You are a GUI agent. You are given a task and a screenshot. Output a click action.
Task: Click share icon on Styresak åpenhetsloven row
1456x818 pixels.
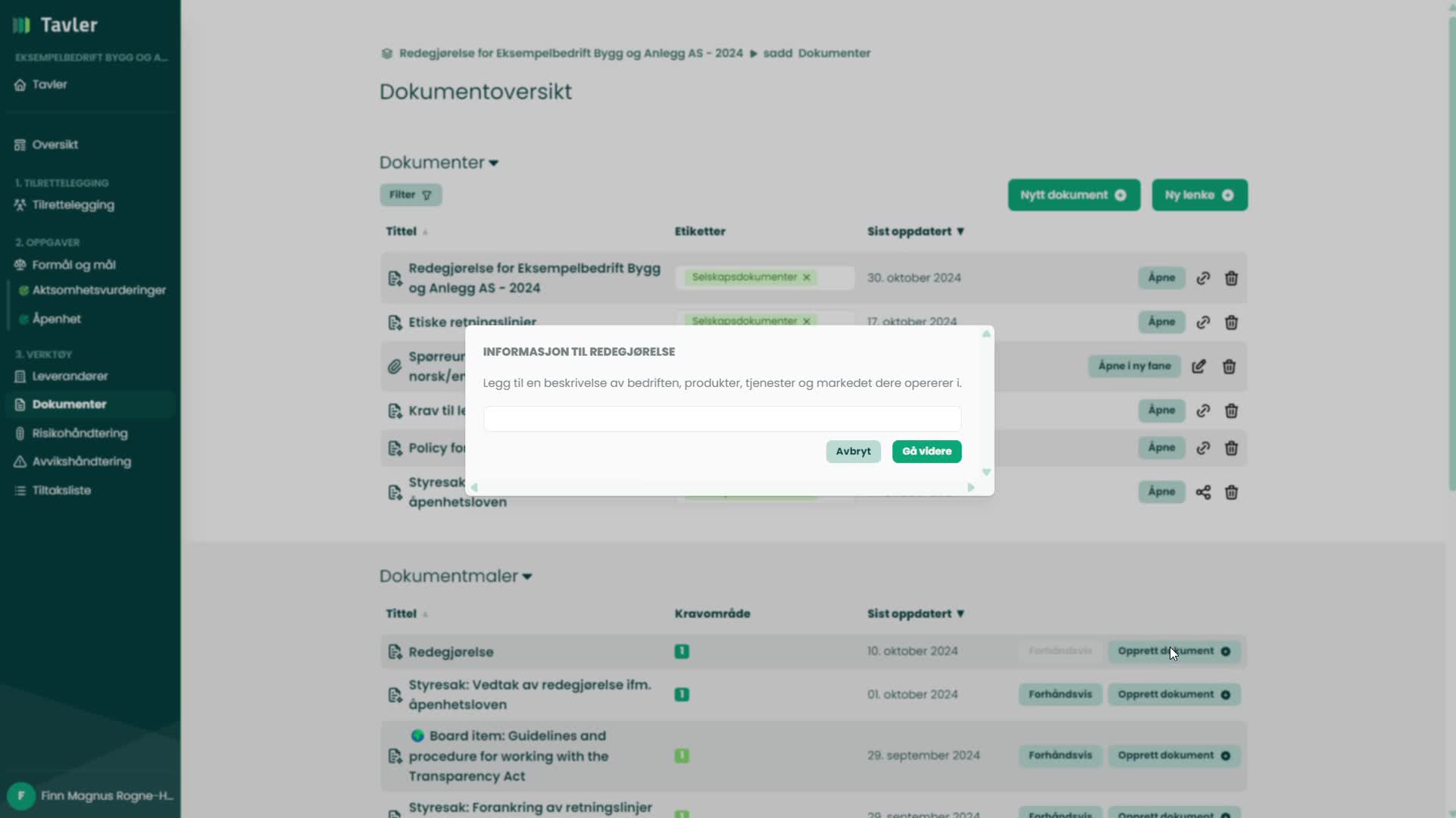point(1203,492)
